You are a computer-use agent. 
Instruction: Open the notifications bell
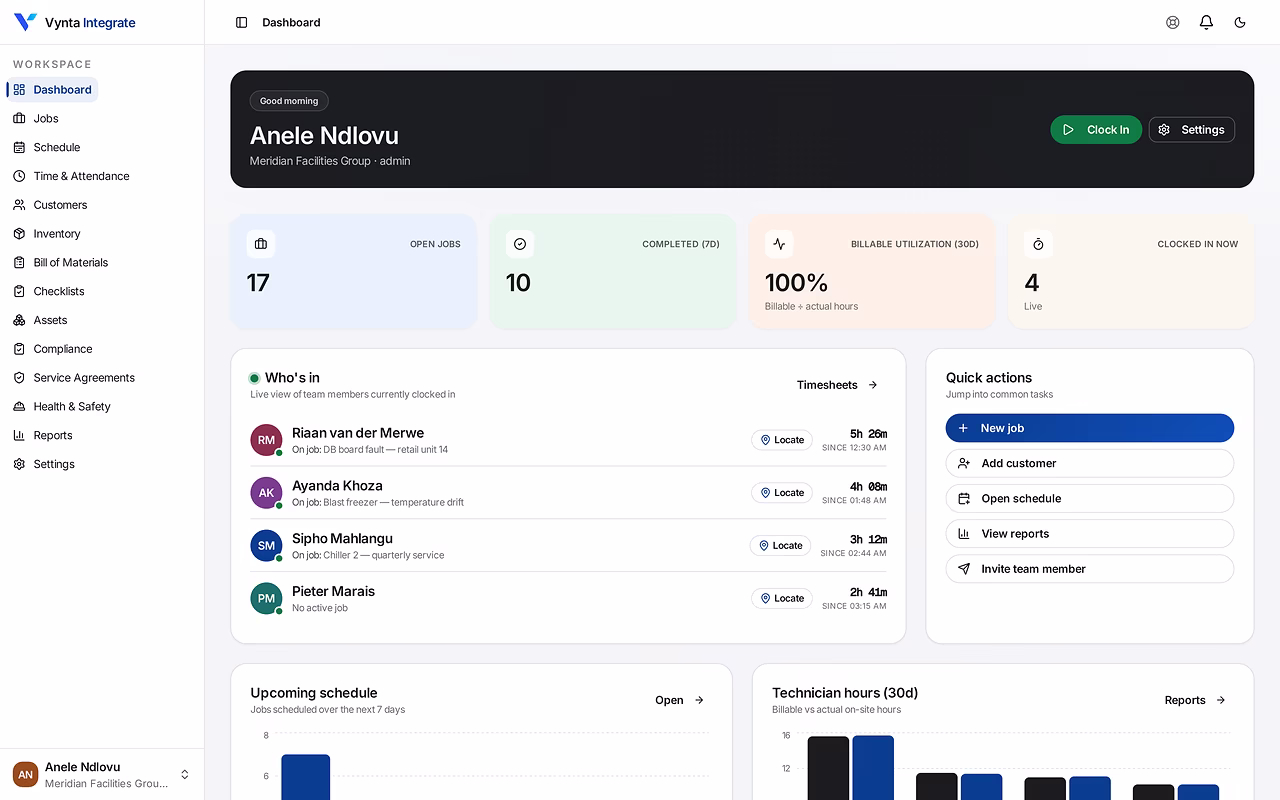click(1206, 22)
